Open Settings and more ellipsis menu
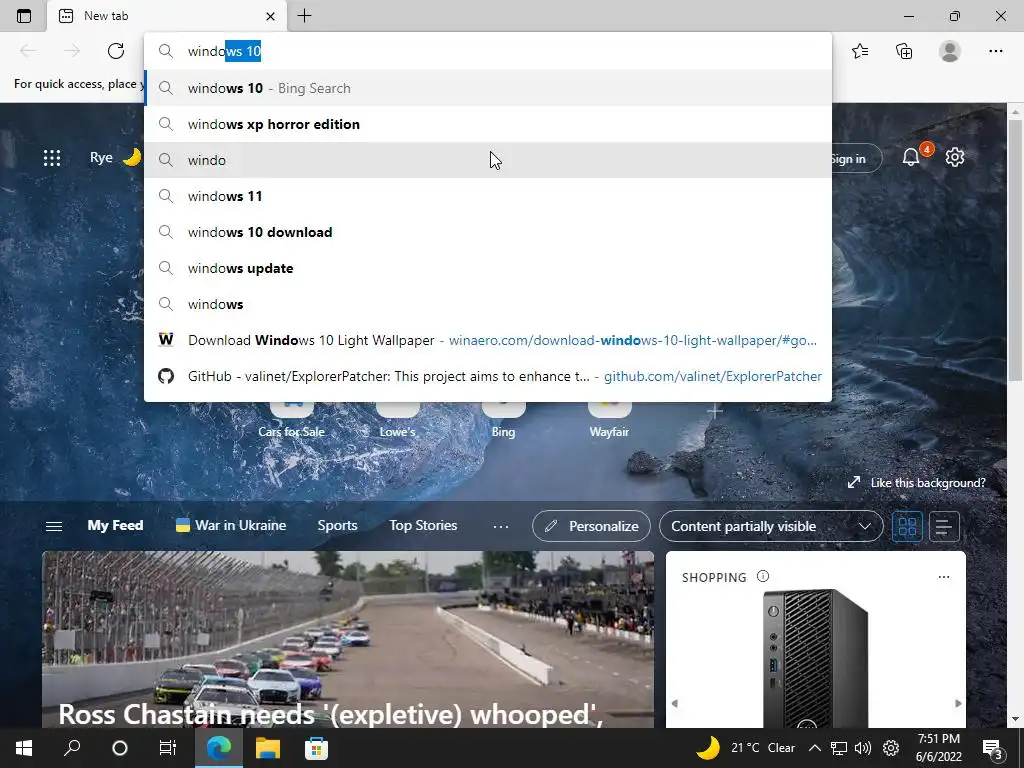1024x768 pixels. pos(995,51)
